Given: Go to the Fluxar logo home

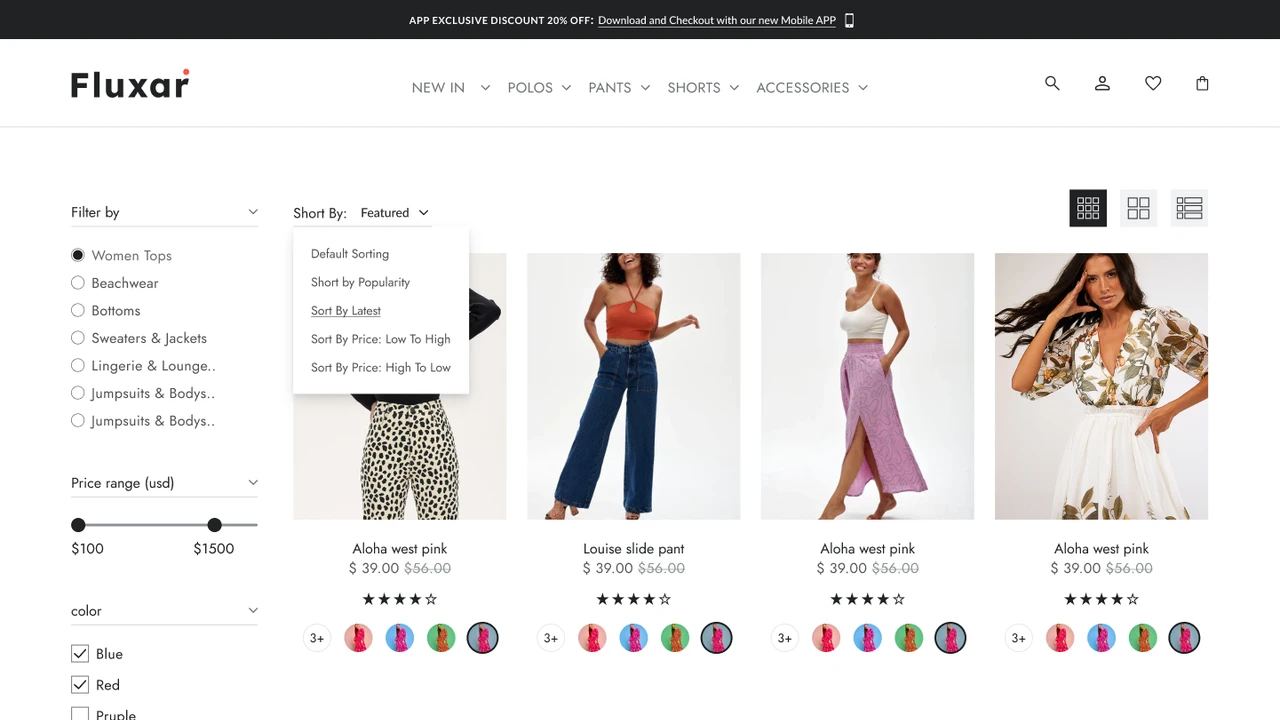Looking at the screenshot, I should [x=130, y=84].
